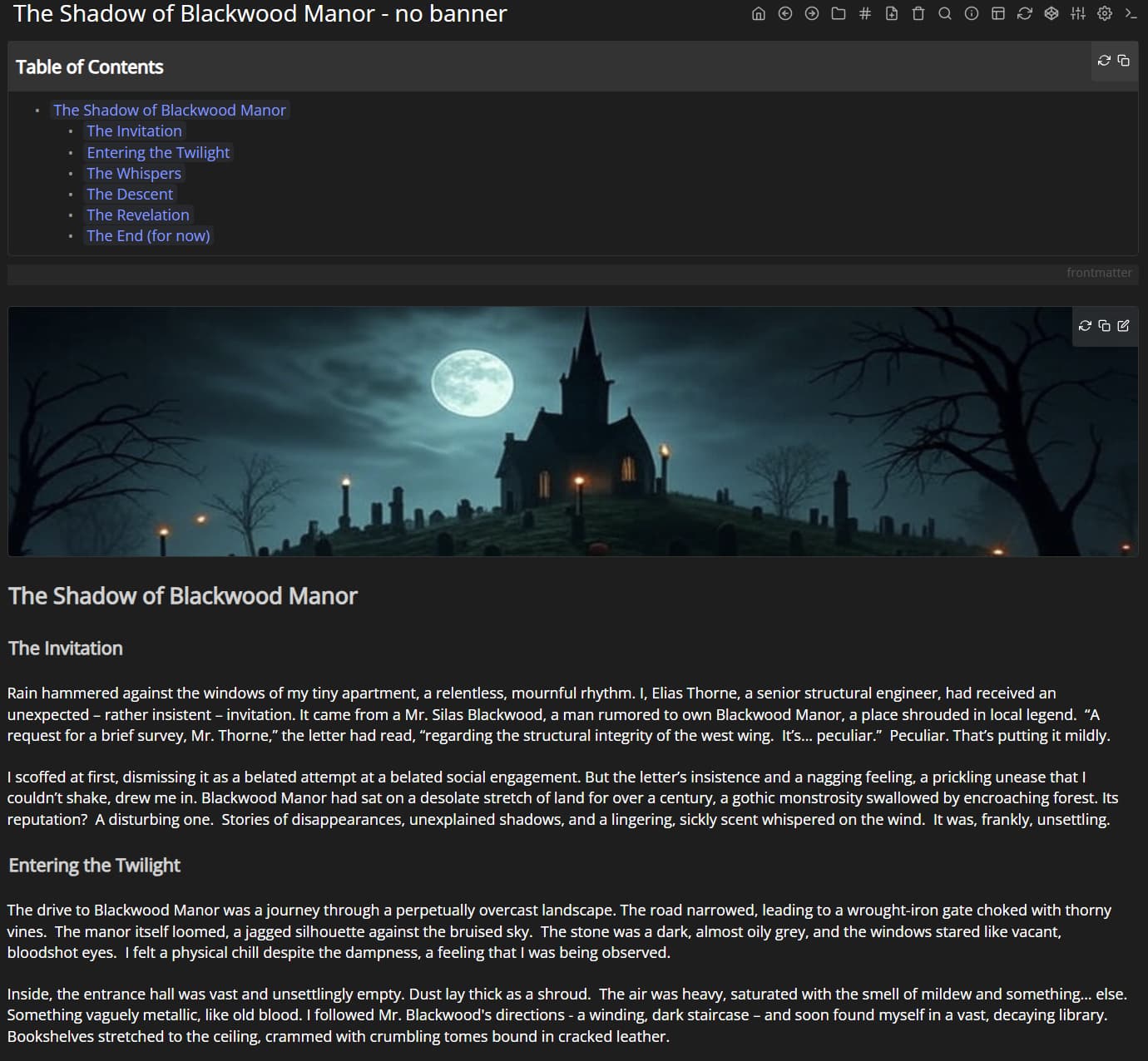The width and height of the screenshot is (1148, 1061).
Task: Go to the home page icon
Action: tap(758, 13)
